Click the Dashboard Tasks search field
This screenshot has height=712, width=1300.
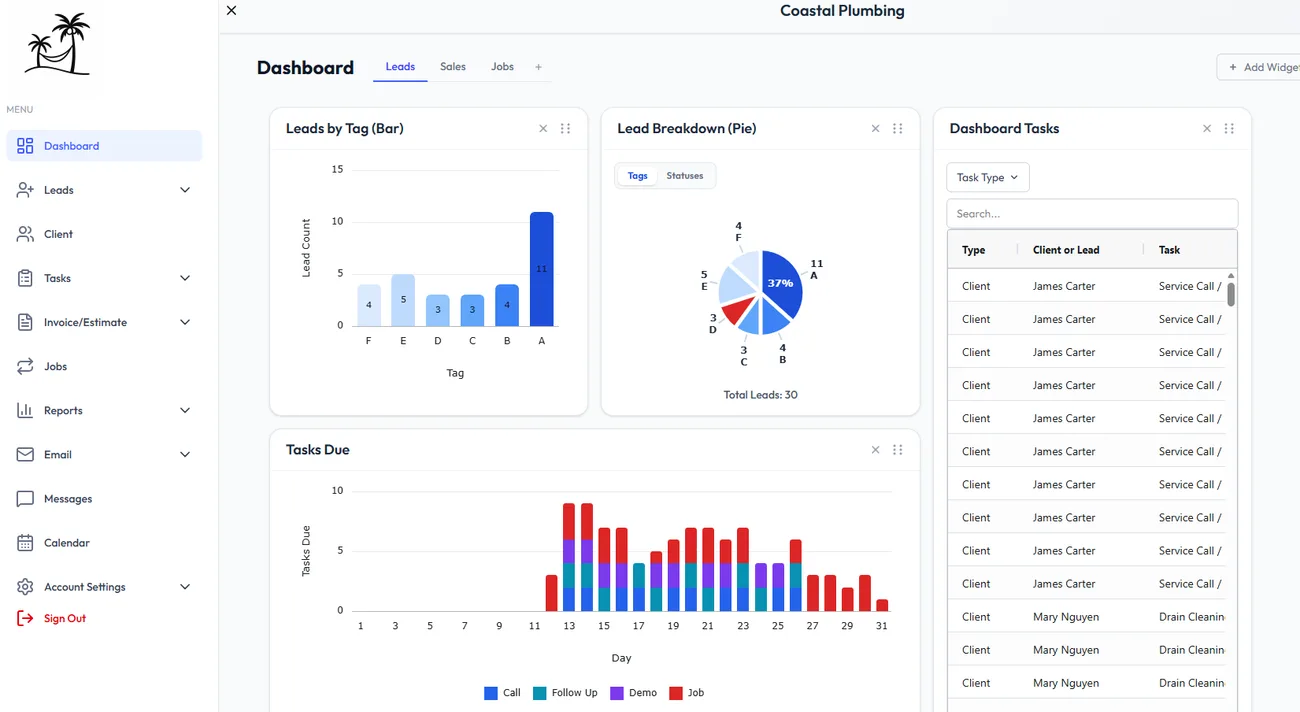pos(1092,213)
